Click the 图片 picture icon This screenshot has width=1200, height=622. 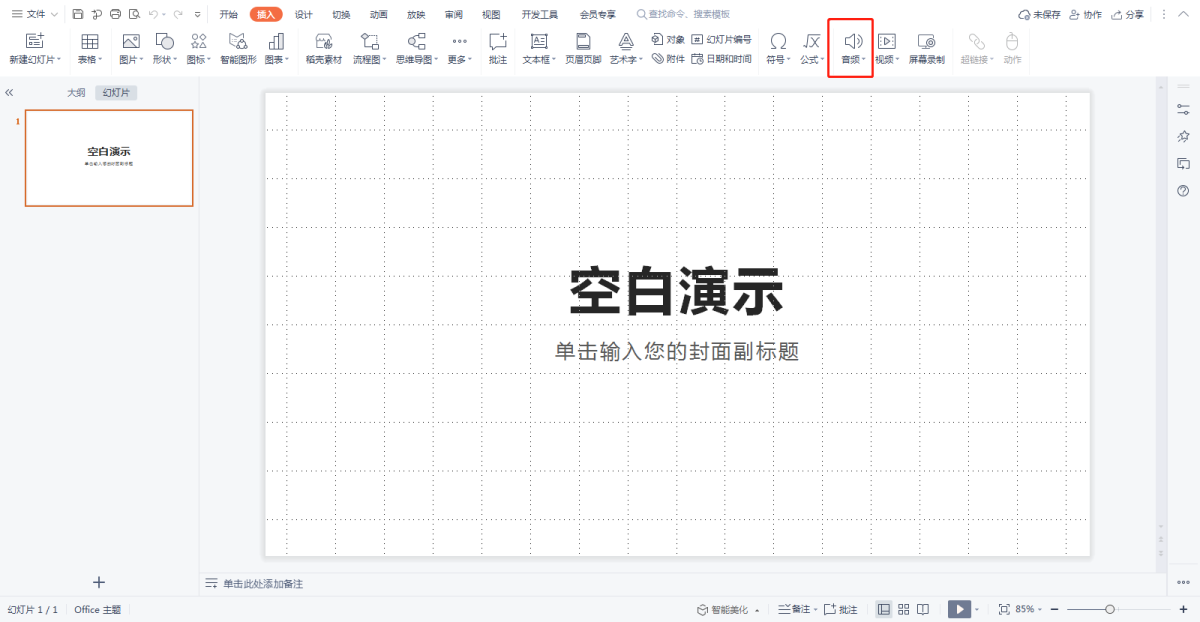130,41
